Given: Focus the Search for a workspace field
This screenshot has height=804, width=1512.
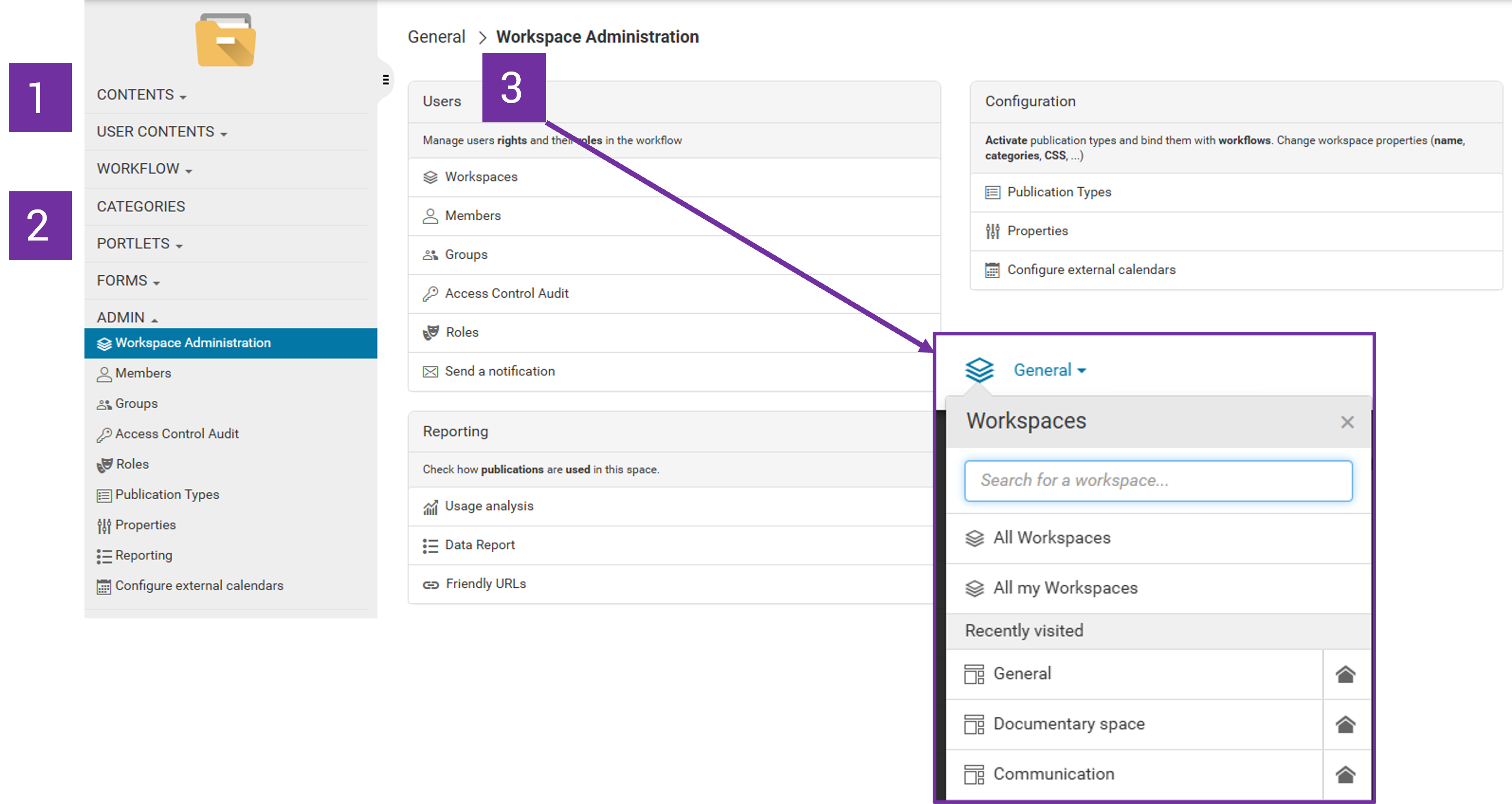Looking at the screenshot, I should coord(1158,481).
